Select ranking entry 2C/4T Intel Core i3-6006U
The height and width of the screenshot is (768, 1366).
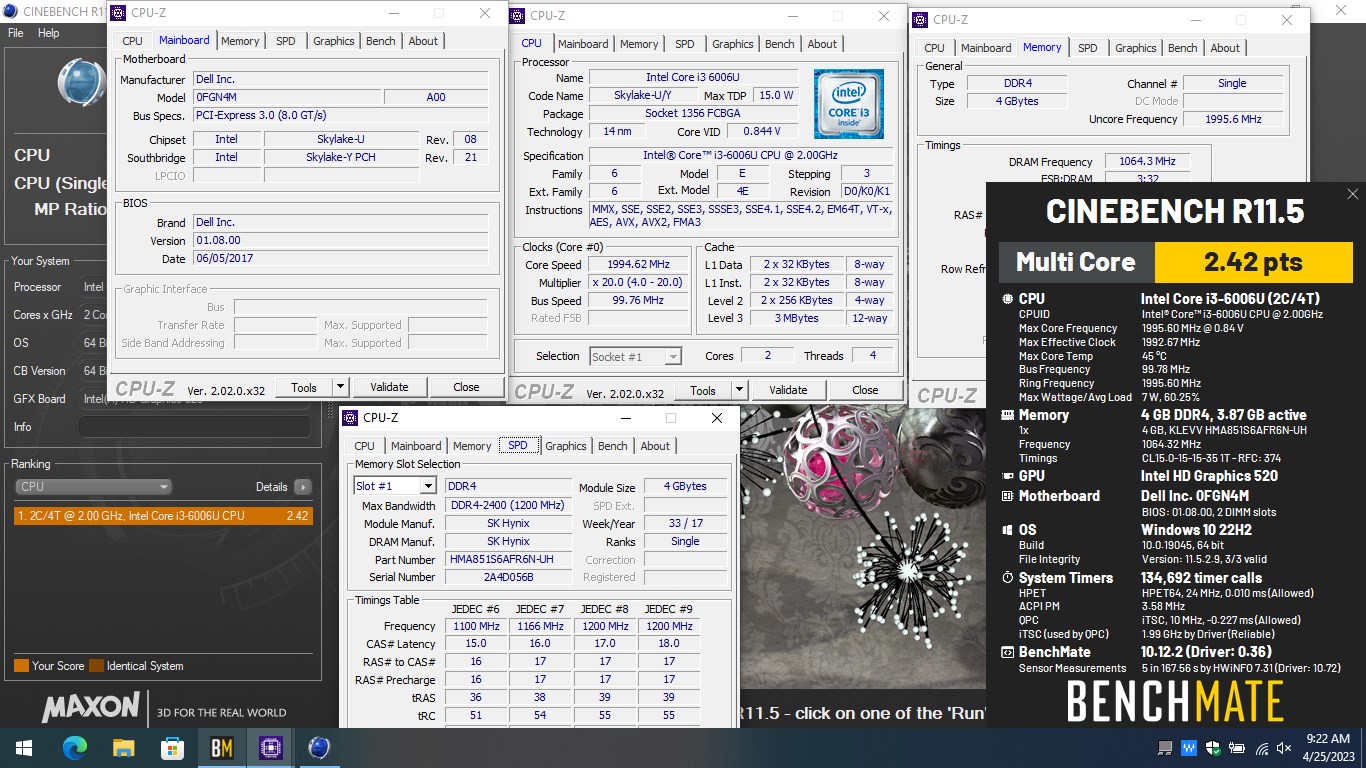tap(163, 516)
